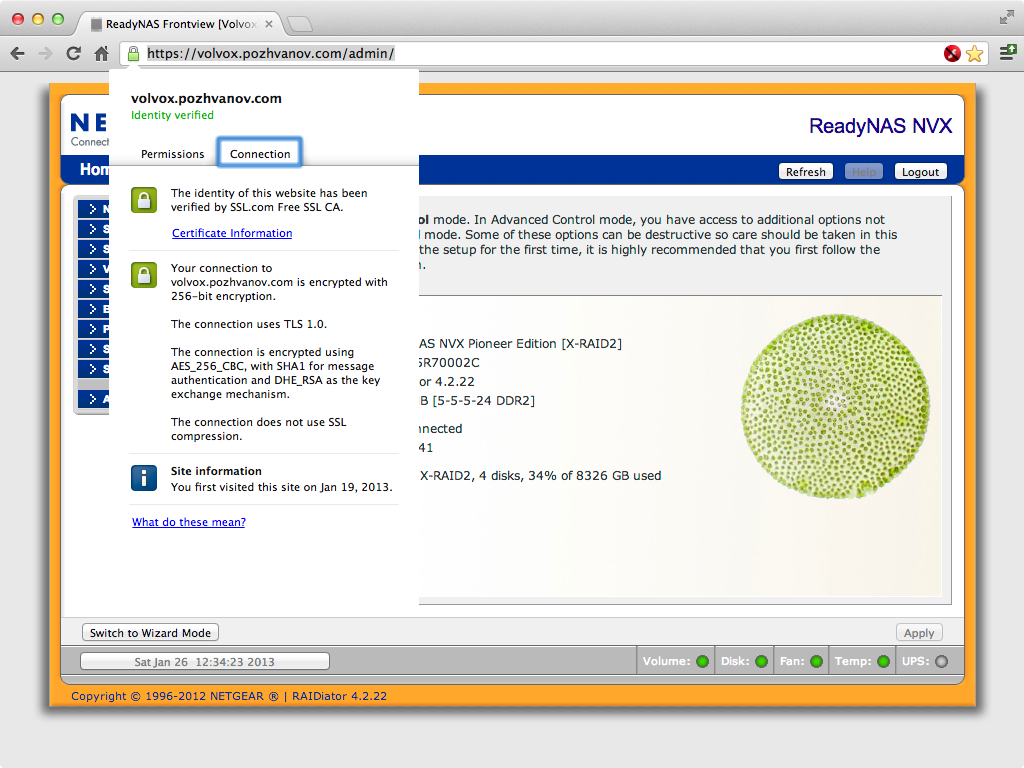
Task: Click the Refresh button in the header
Action: point(805,172)
